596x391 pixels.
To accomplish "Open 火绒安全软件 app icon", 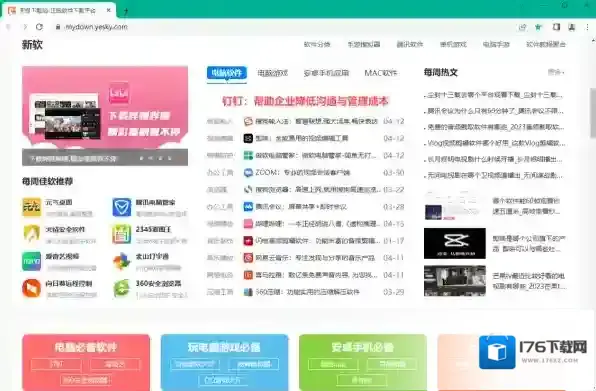I will point(32,234).
